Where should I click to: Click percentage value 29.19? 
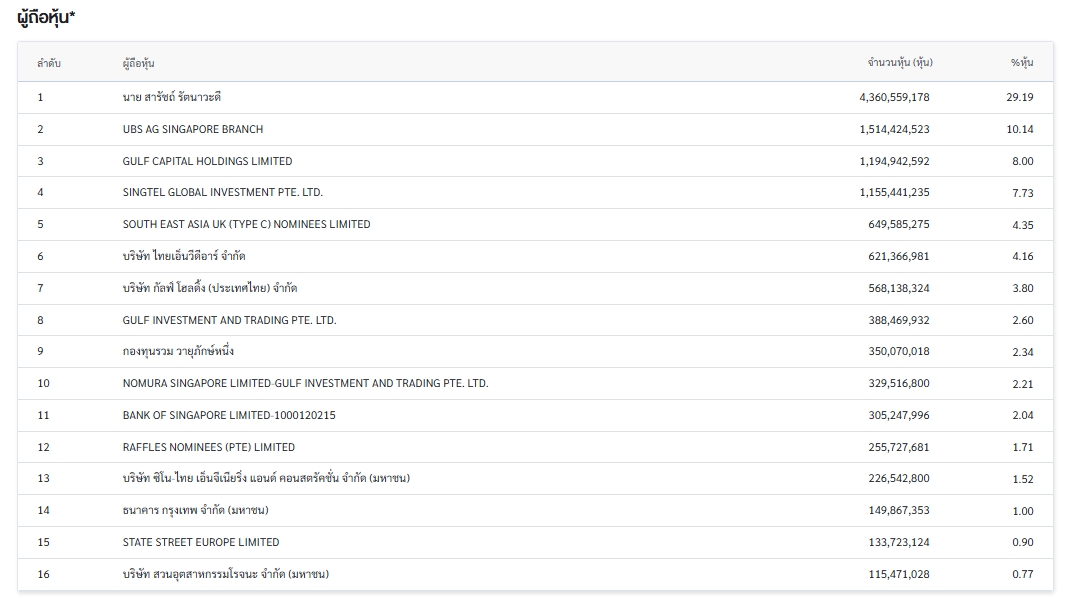point(1020,97)
